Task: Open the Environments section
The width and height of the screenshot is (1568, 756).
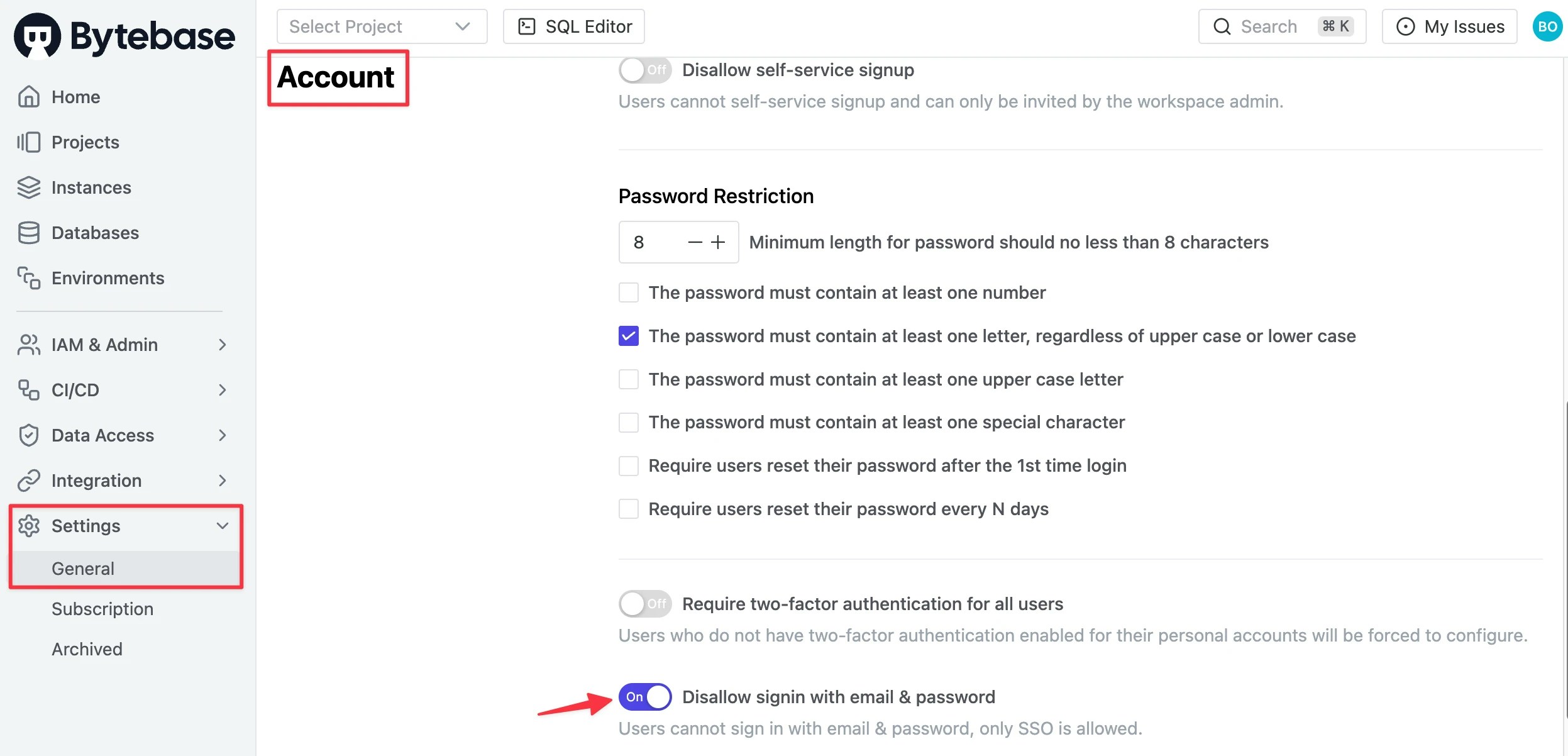Action: 108,277
